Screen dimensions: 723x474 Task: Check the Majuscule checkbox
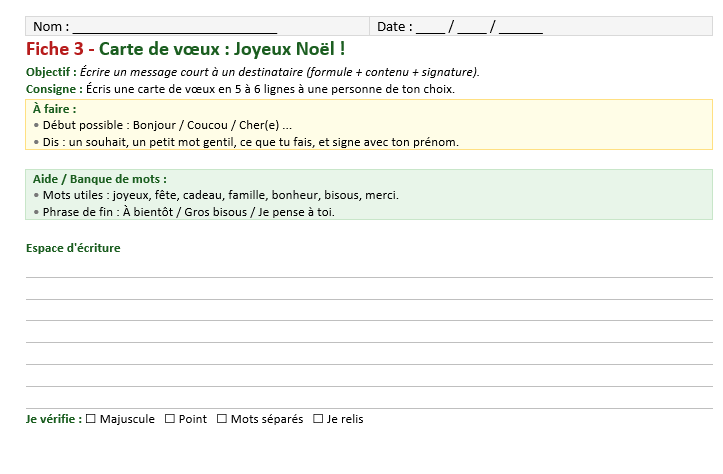click(x=91, y=419)
